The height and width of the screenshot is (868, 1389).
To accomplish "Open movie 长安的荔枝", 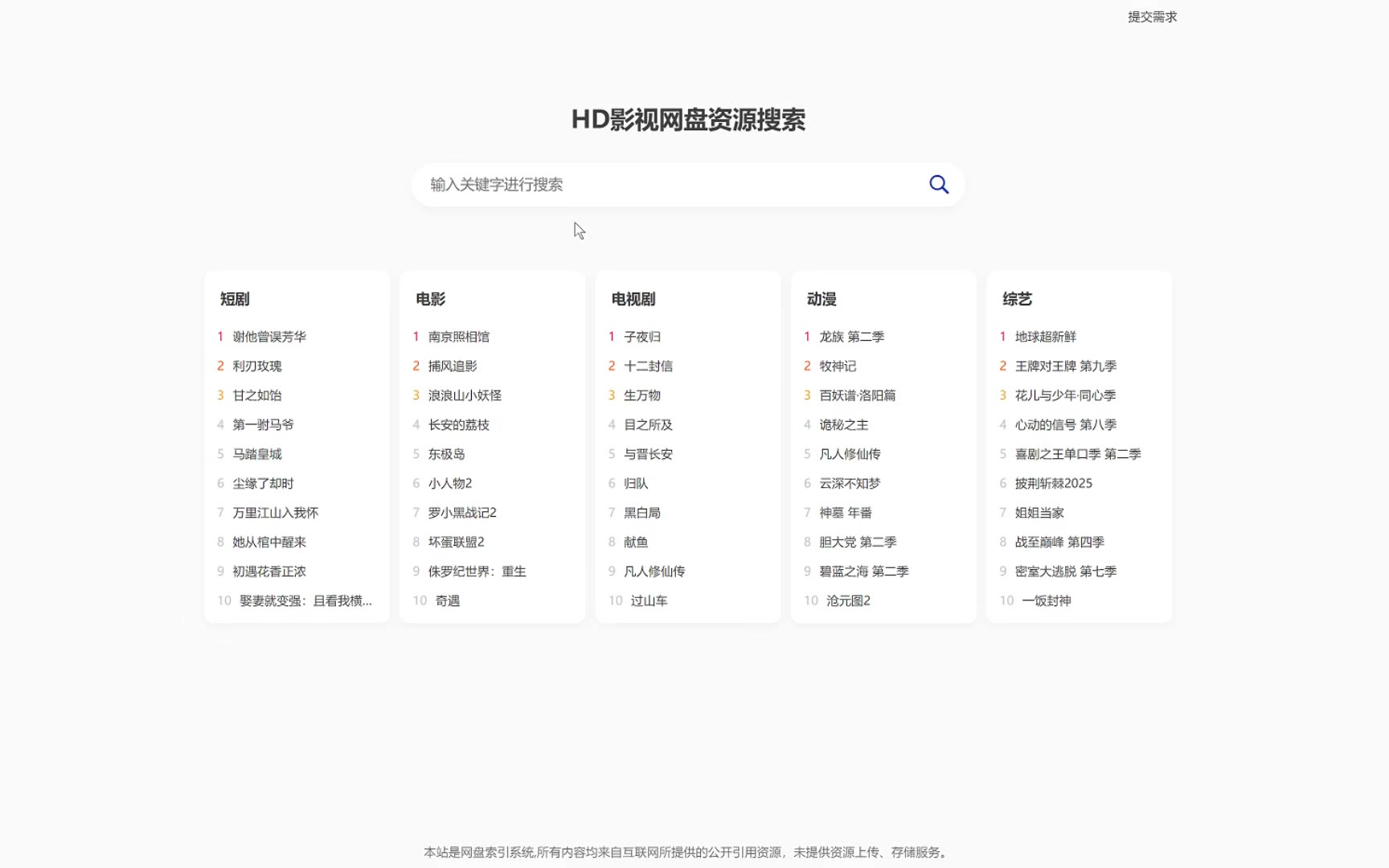I will click(459, 424).
